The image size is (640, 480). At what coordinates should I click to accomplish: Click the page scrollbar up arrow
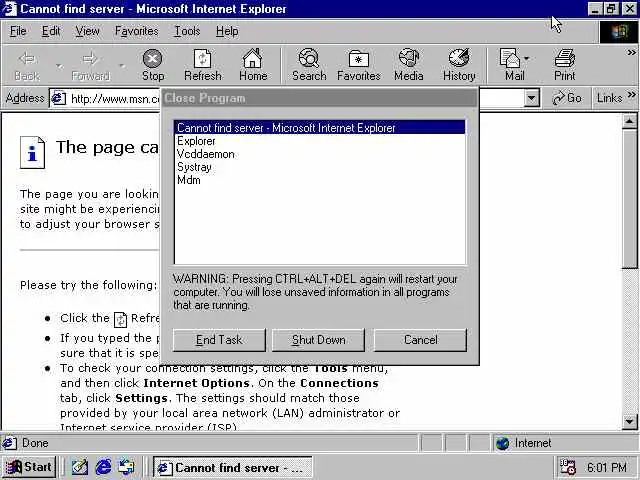(x=629, y=121)
